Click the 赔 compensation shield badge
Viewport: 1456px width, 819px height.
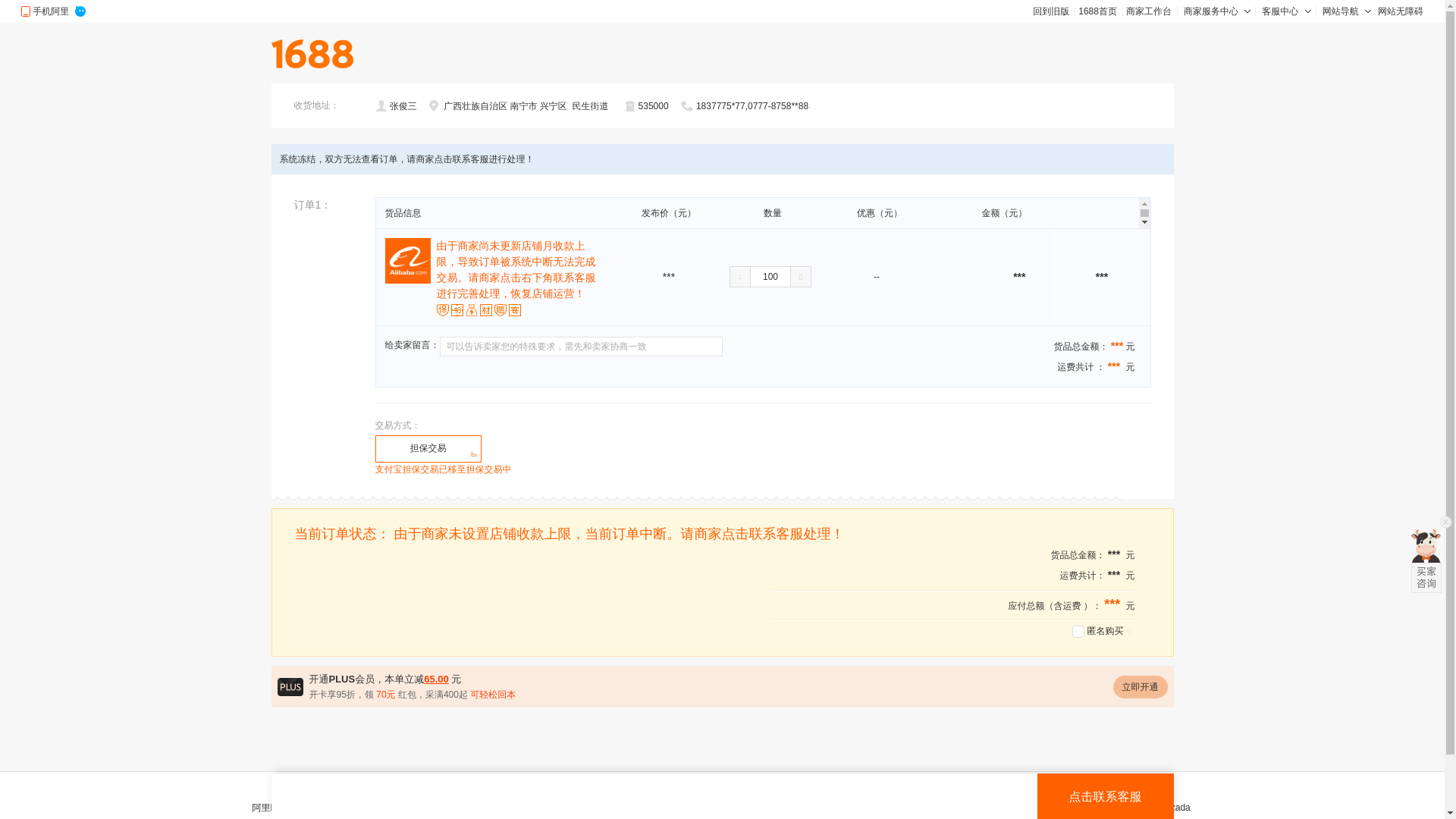coord(500,310)
